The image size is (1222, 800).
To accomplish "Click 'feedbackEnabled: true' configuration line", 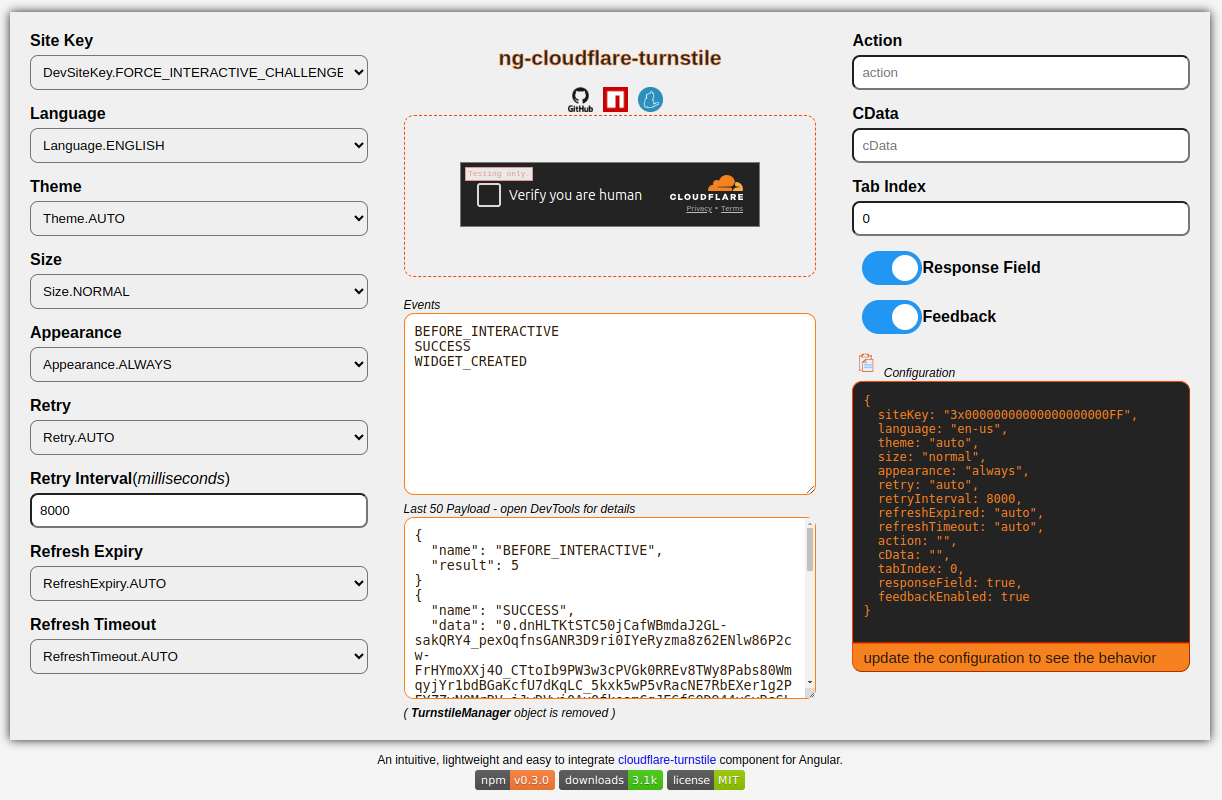I will [954, 596].
